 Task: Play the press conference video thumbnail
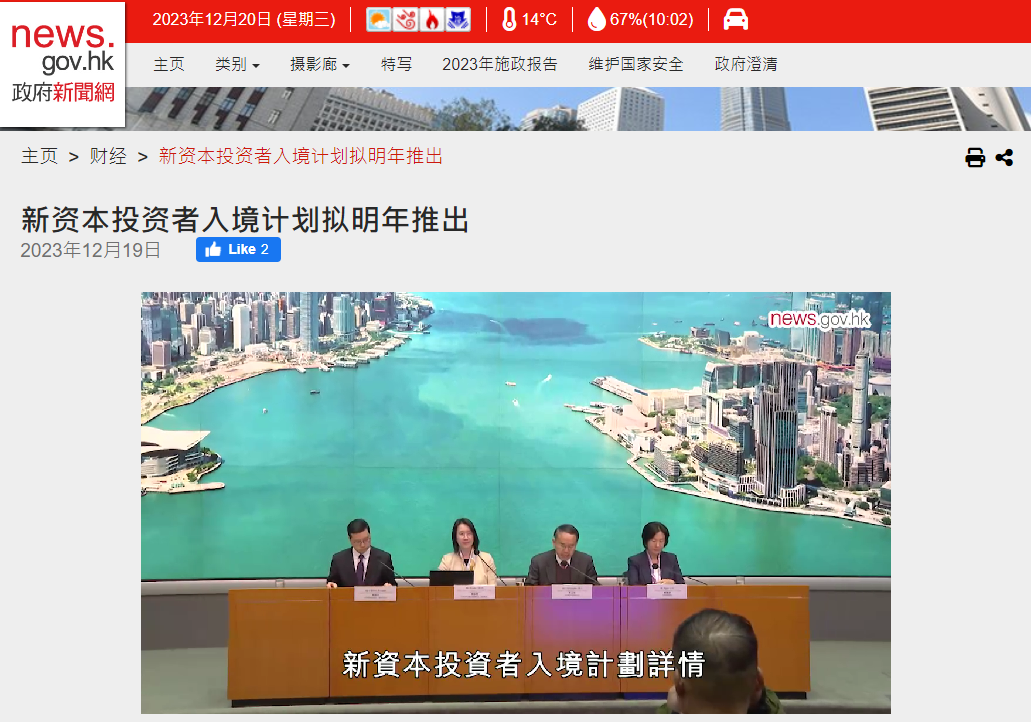[516, 502]
